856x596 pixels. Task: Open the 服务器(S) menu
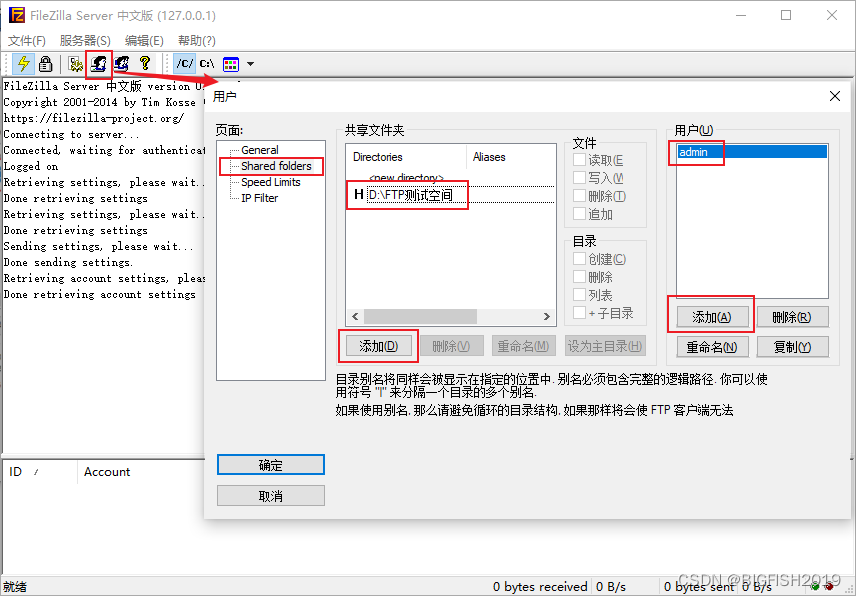(x=85, y=40)
